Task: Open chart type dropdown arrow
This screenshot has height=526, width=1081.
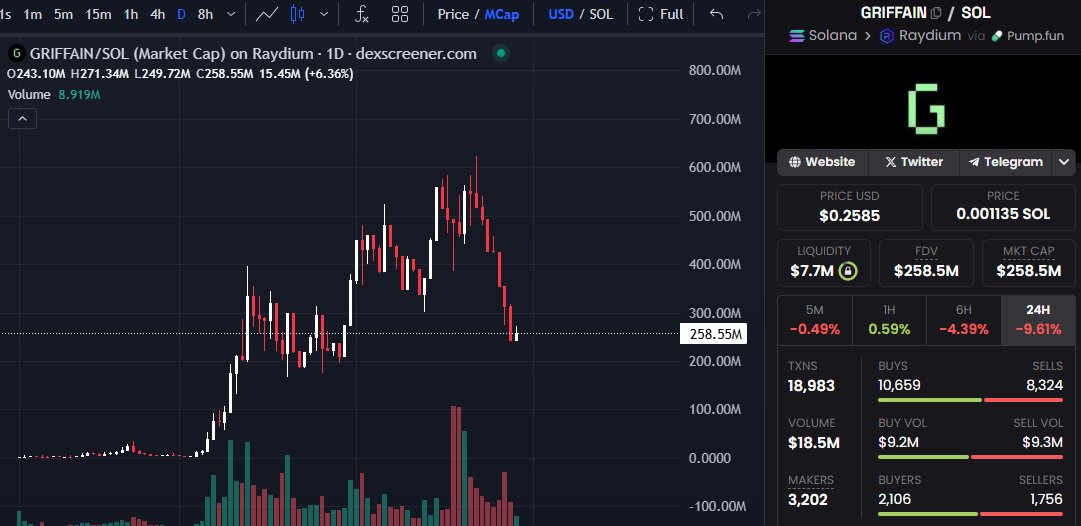Action: click(324, 14)
